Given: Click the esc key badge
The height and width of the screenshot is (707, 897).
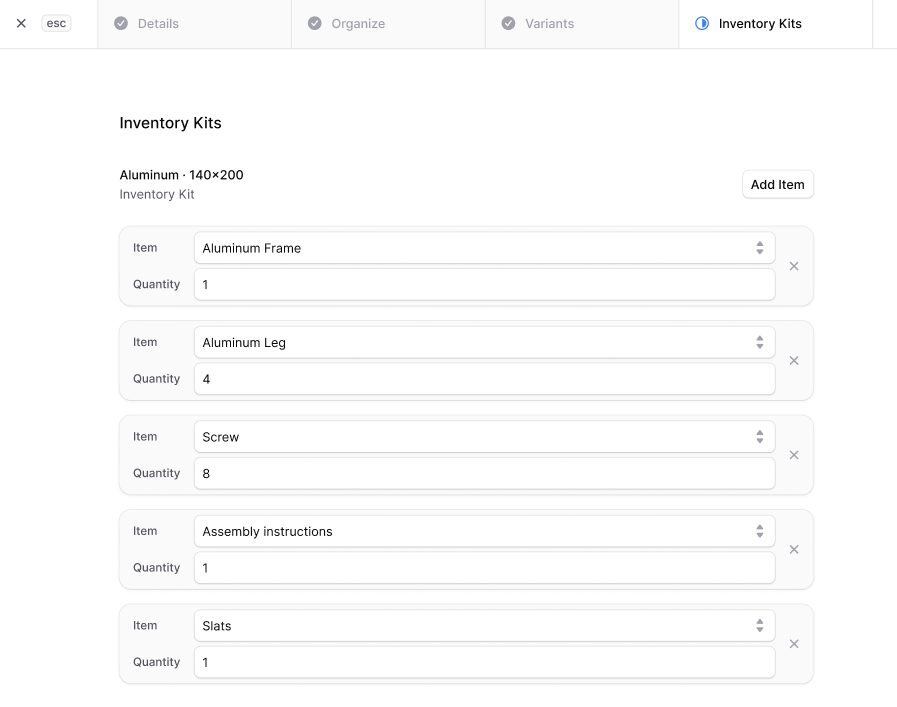Looking at the screenshot, I should click(56, 23).
